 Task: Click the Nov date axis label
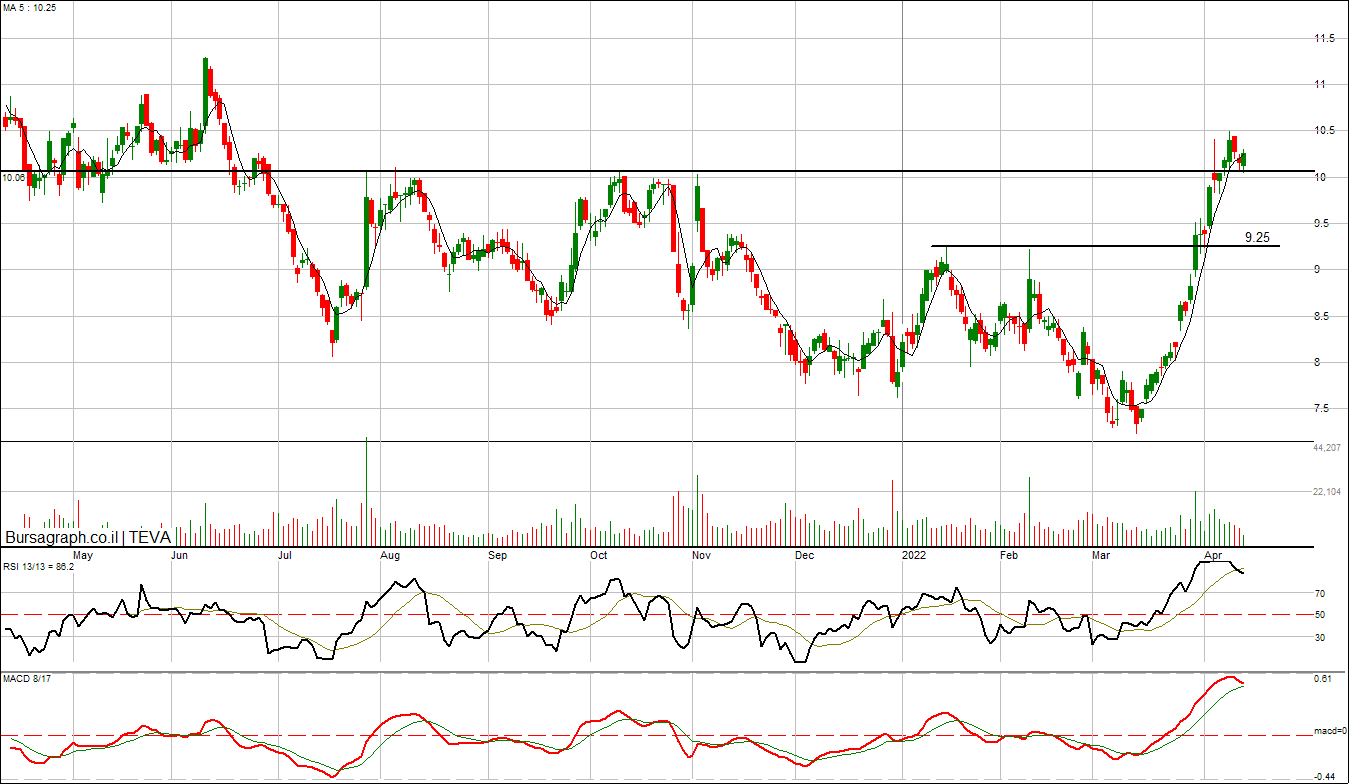click(x=701, y=554)
